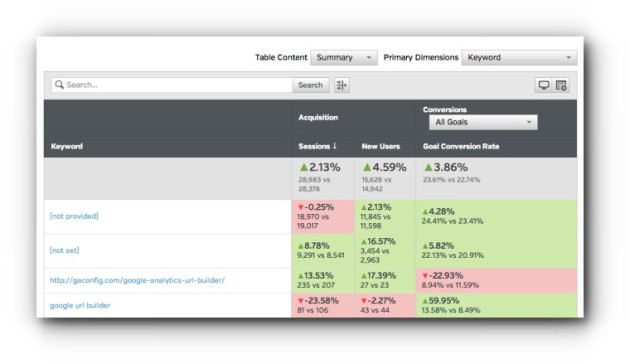This screenshot has width=630, height=364.
Task: Click the -23.58% sessions cell
Action: point(323,305)
